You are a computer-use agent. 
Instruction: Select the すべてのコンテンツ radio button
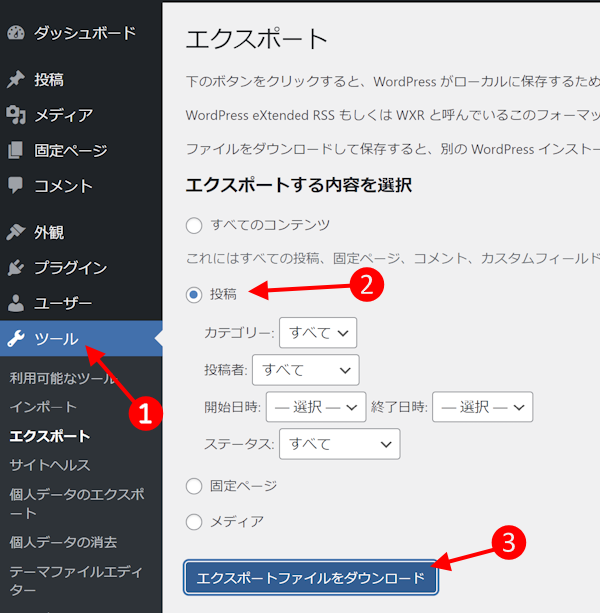[194, 226]
